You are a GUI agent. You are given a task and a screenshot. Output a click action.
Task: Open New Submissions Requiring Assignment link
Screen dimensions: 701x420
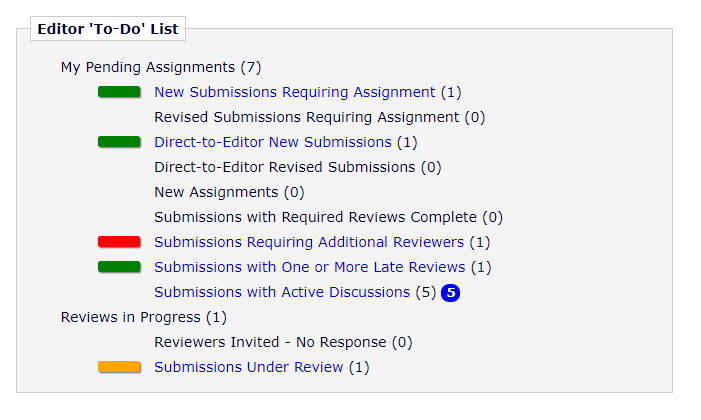[x=294, y=92]
